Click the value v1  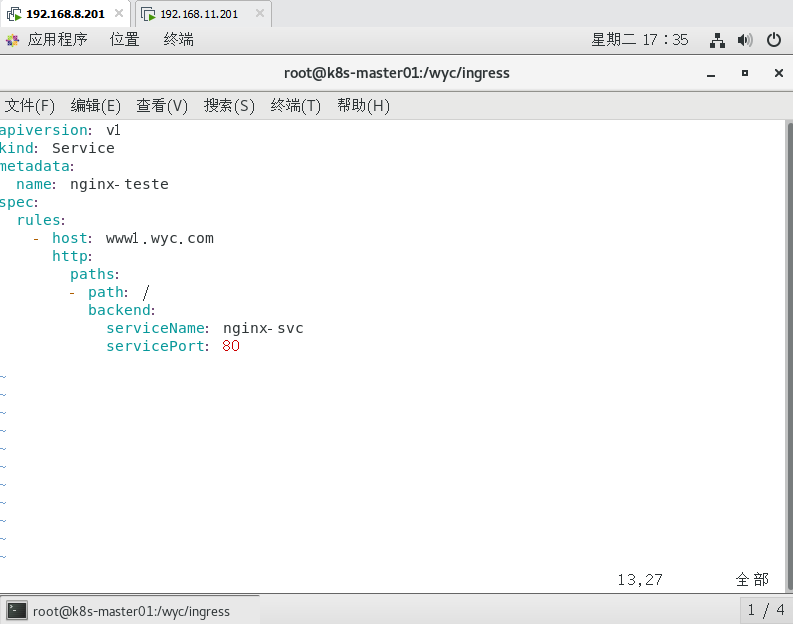(113, 130)
